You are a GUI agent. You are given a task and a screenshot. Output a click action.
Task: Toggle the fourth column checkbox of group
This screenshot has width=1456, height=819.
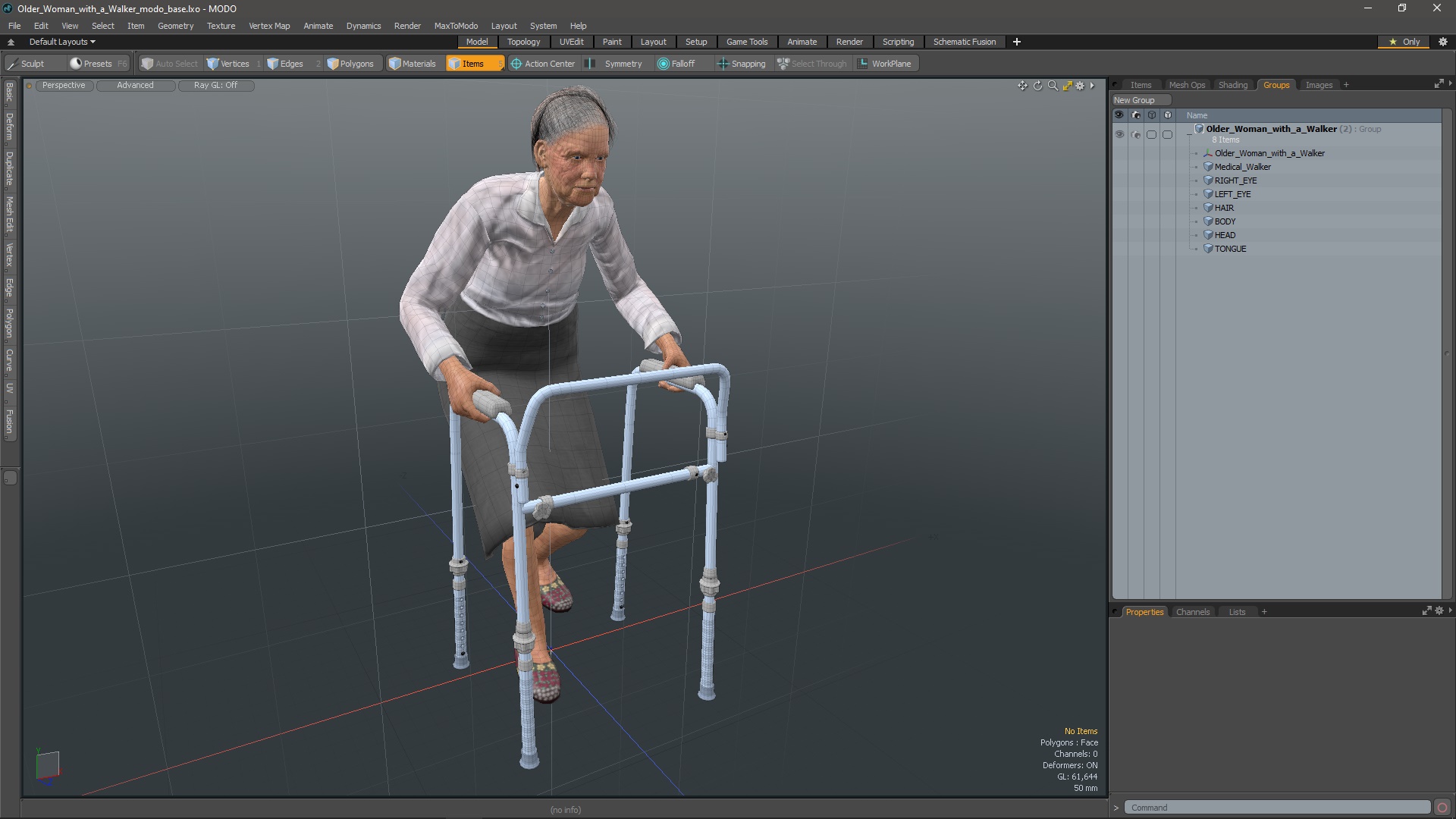1167,134
